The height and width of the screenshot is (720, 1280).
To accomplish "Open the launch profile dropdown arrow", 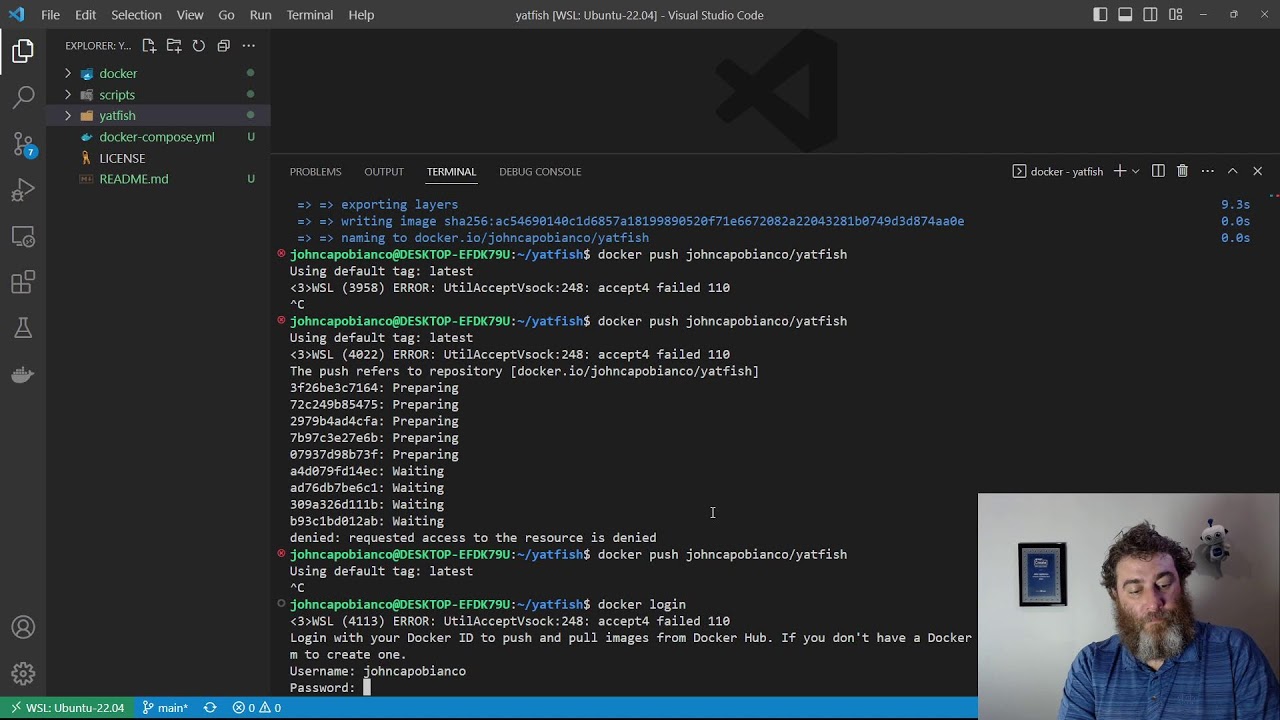I will click(1135, 171).
